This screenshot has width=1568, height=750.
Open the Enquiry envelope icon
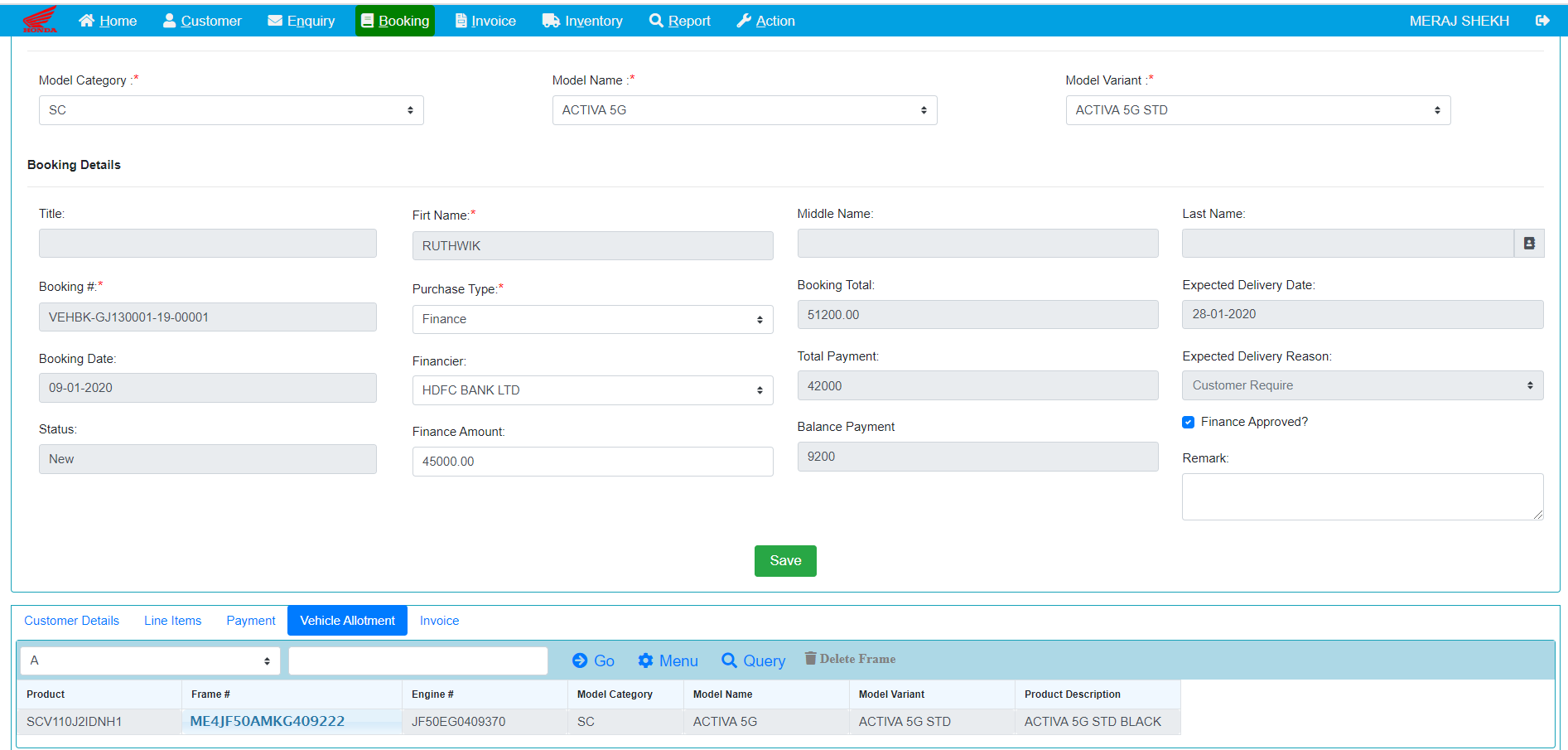point(273,20)
